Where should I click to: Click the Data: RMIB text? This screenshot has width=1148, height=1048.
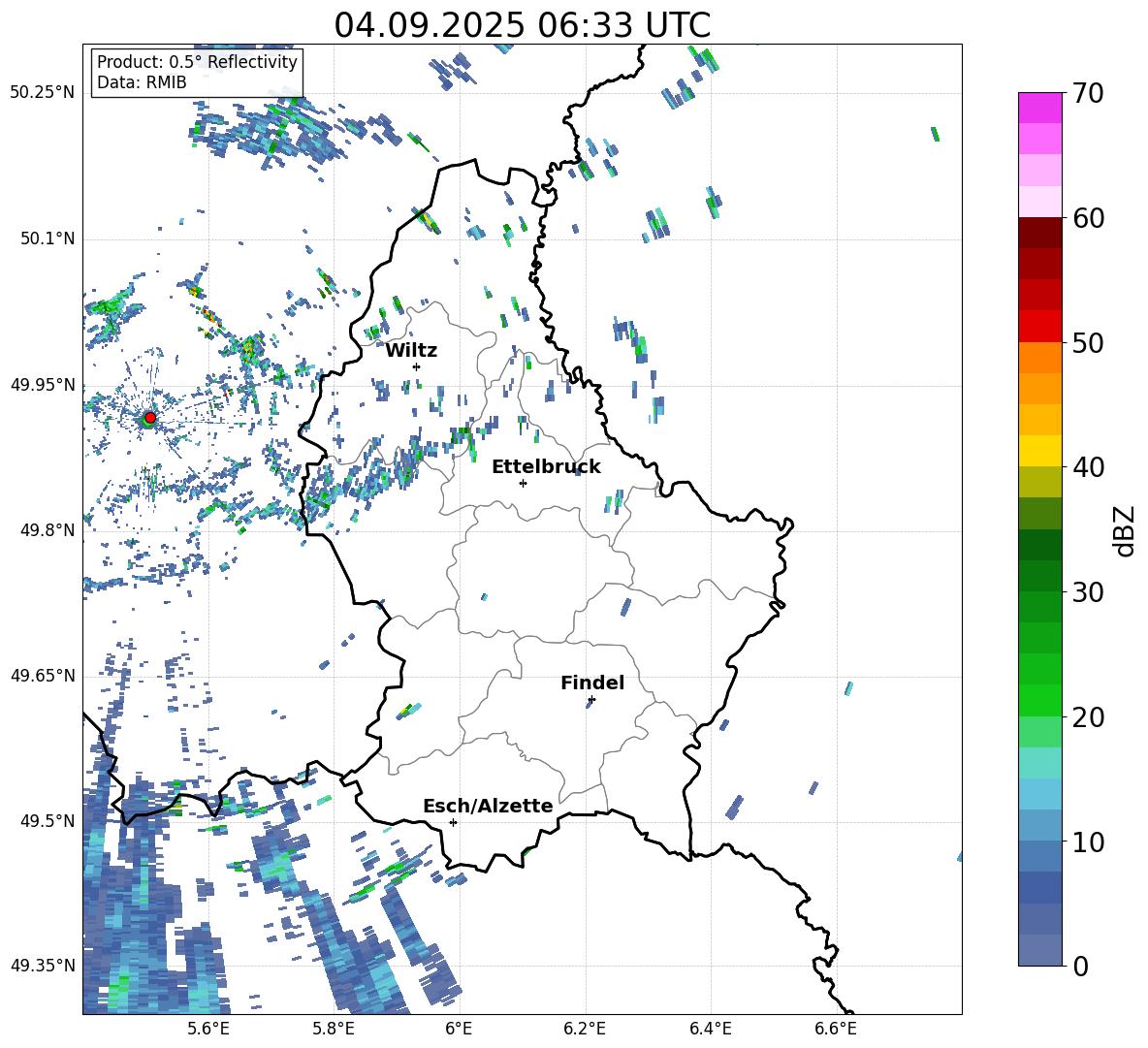142,82
